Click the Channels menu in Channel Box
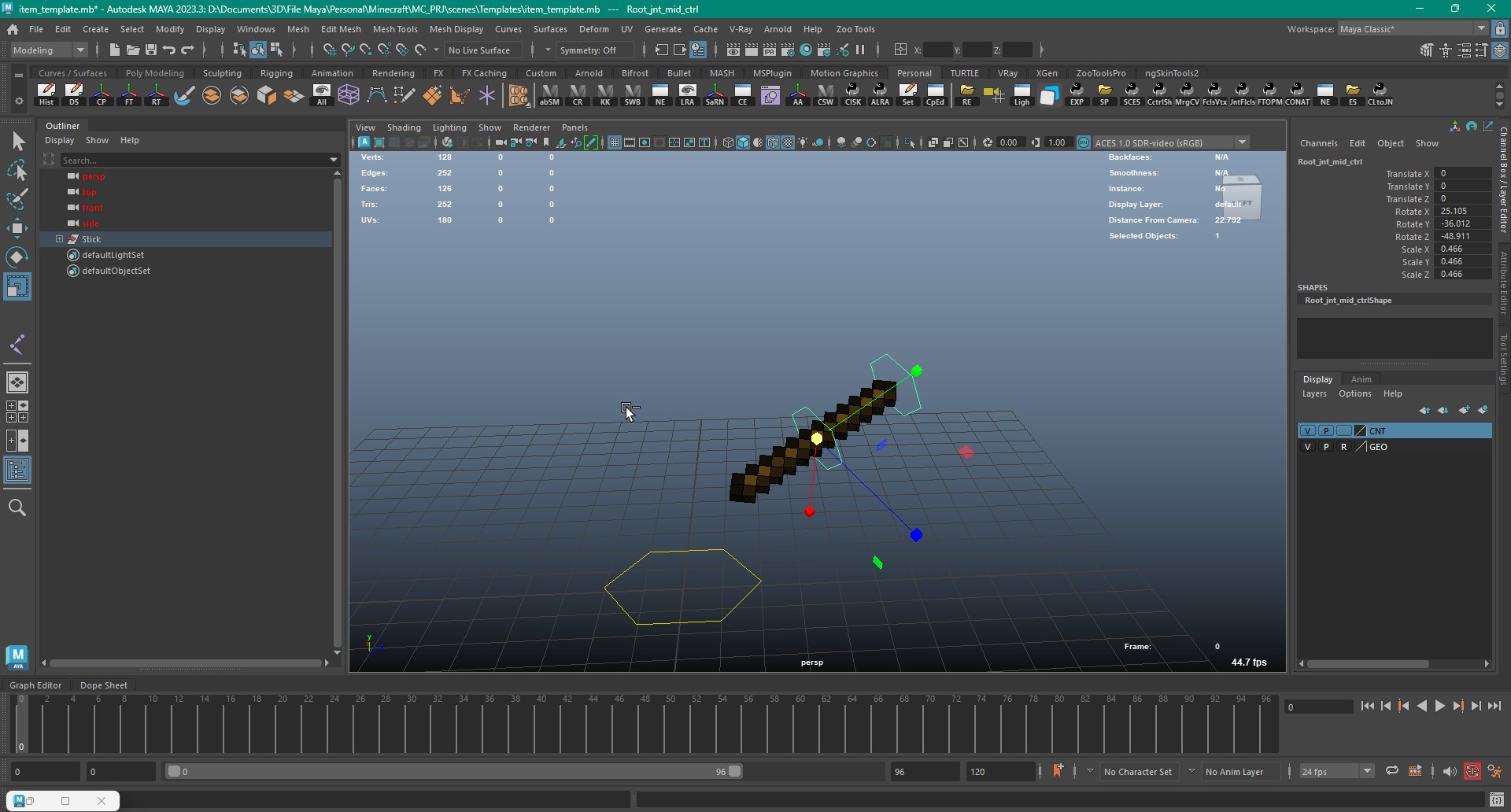1511x812 pixels. point(1318,143)
